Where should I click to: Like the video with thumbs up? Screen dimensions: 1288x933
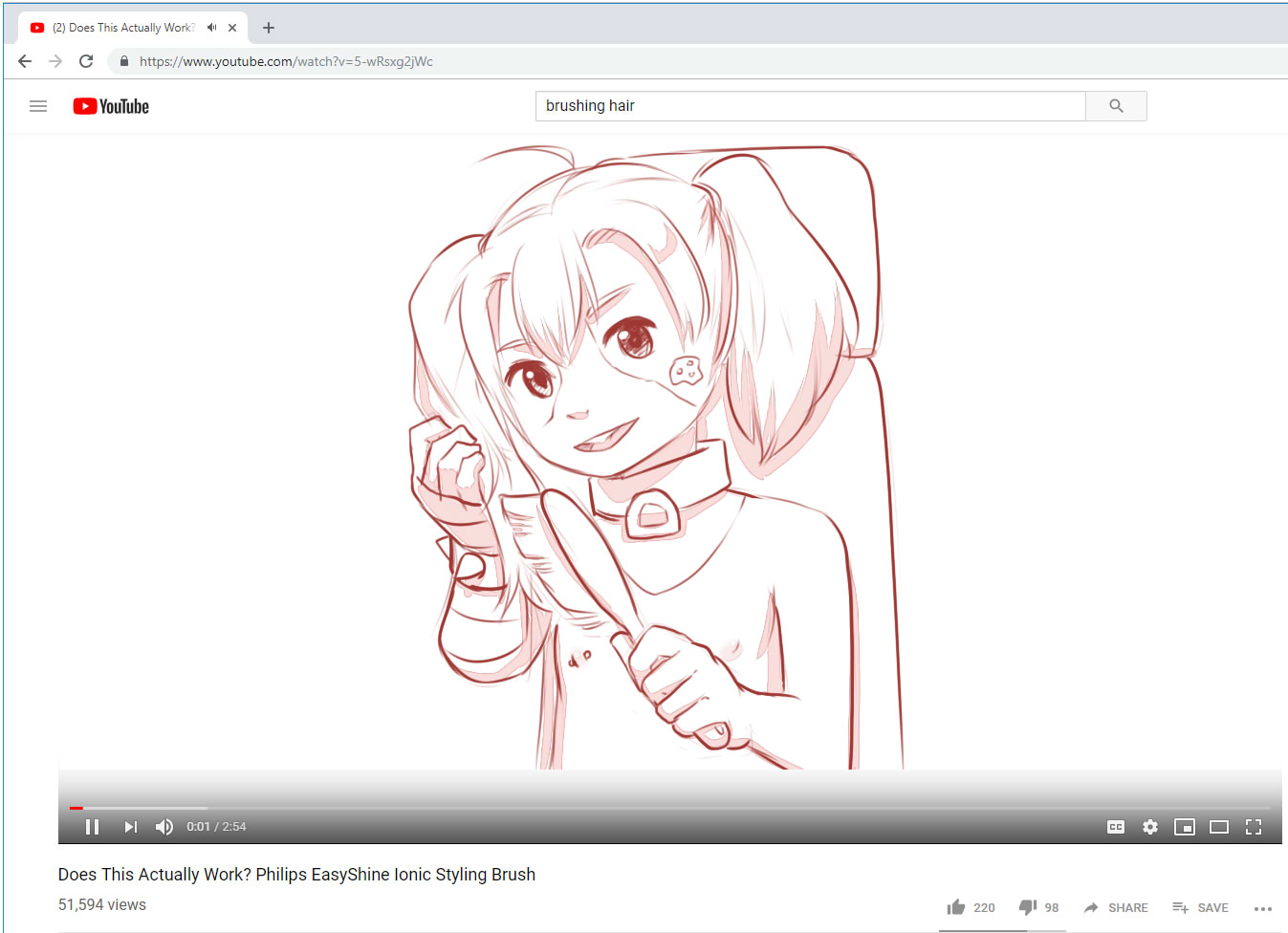[x=956, y=907]
